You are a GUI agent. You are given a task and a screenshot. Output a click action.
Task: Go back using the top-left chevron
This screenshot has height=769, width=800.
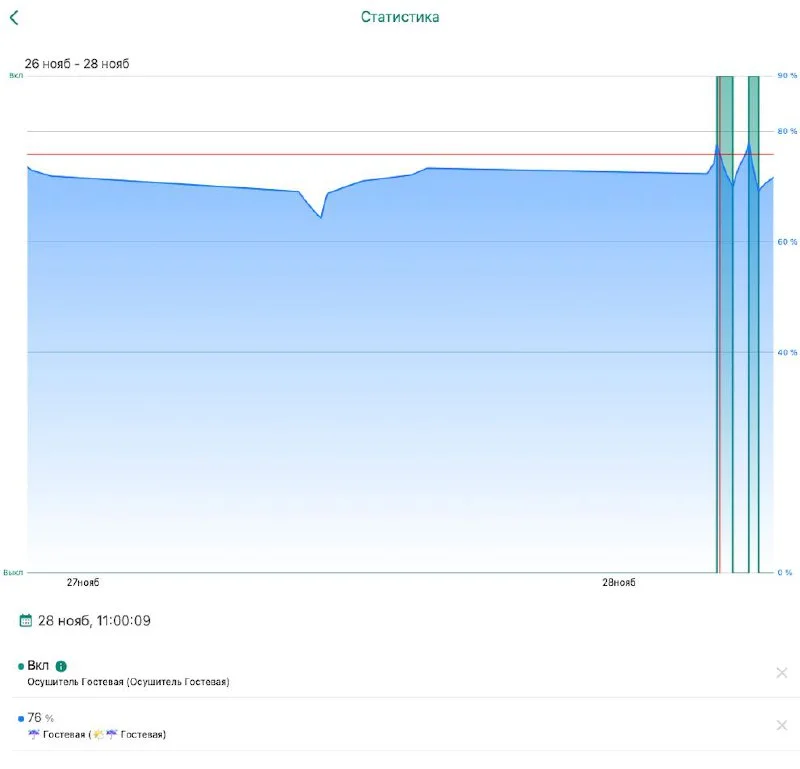tap(14, 18)
